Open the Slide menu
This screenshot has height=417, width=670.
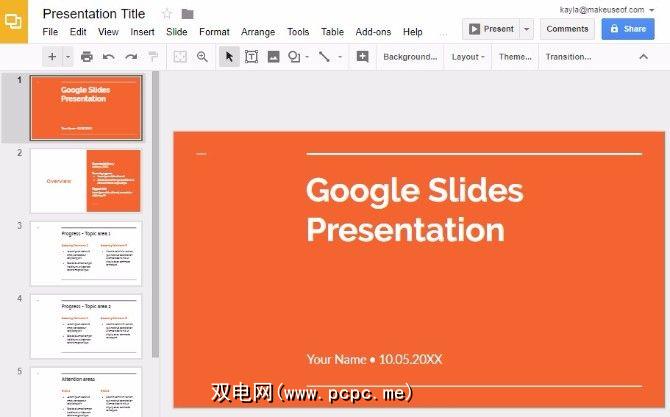tap(176, 32)
